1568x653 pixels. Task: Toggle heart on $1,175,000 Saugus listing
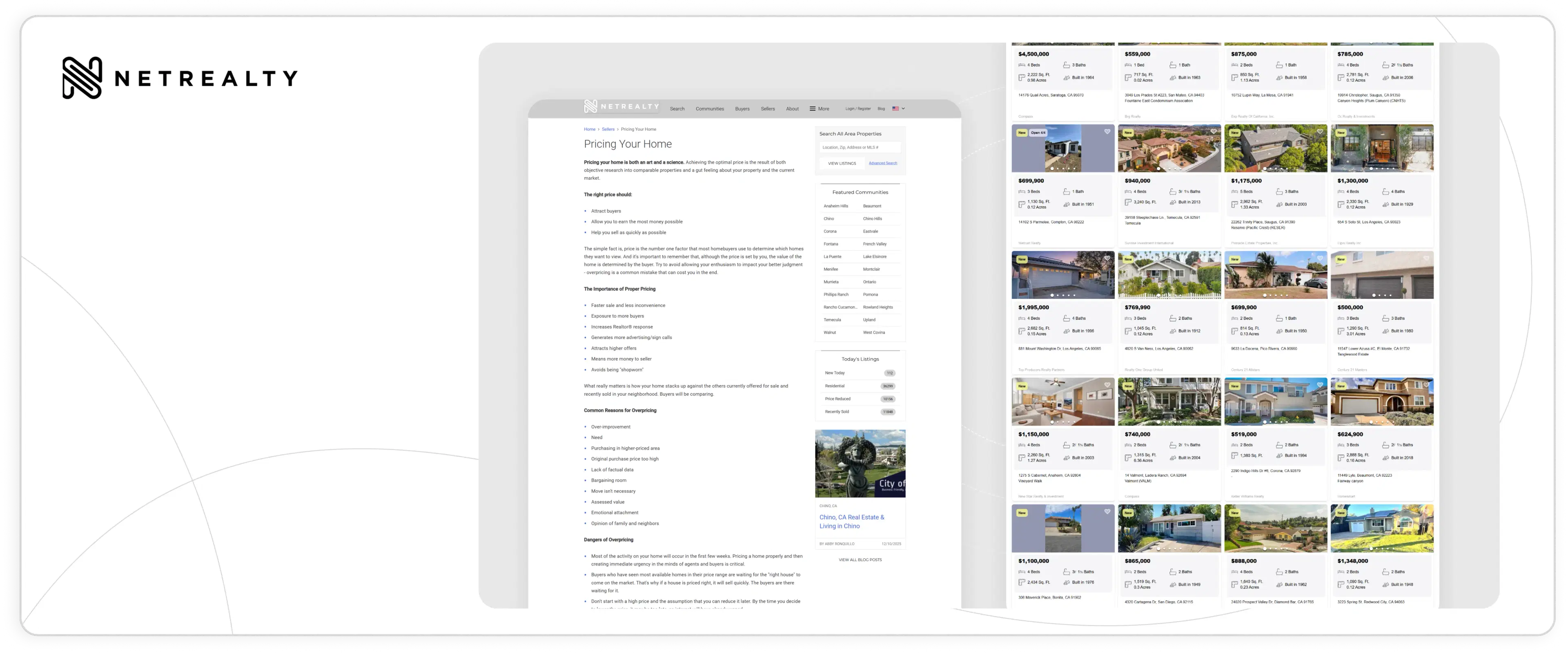tap(1320, 132)
